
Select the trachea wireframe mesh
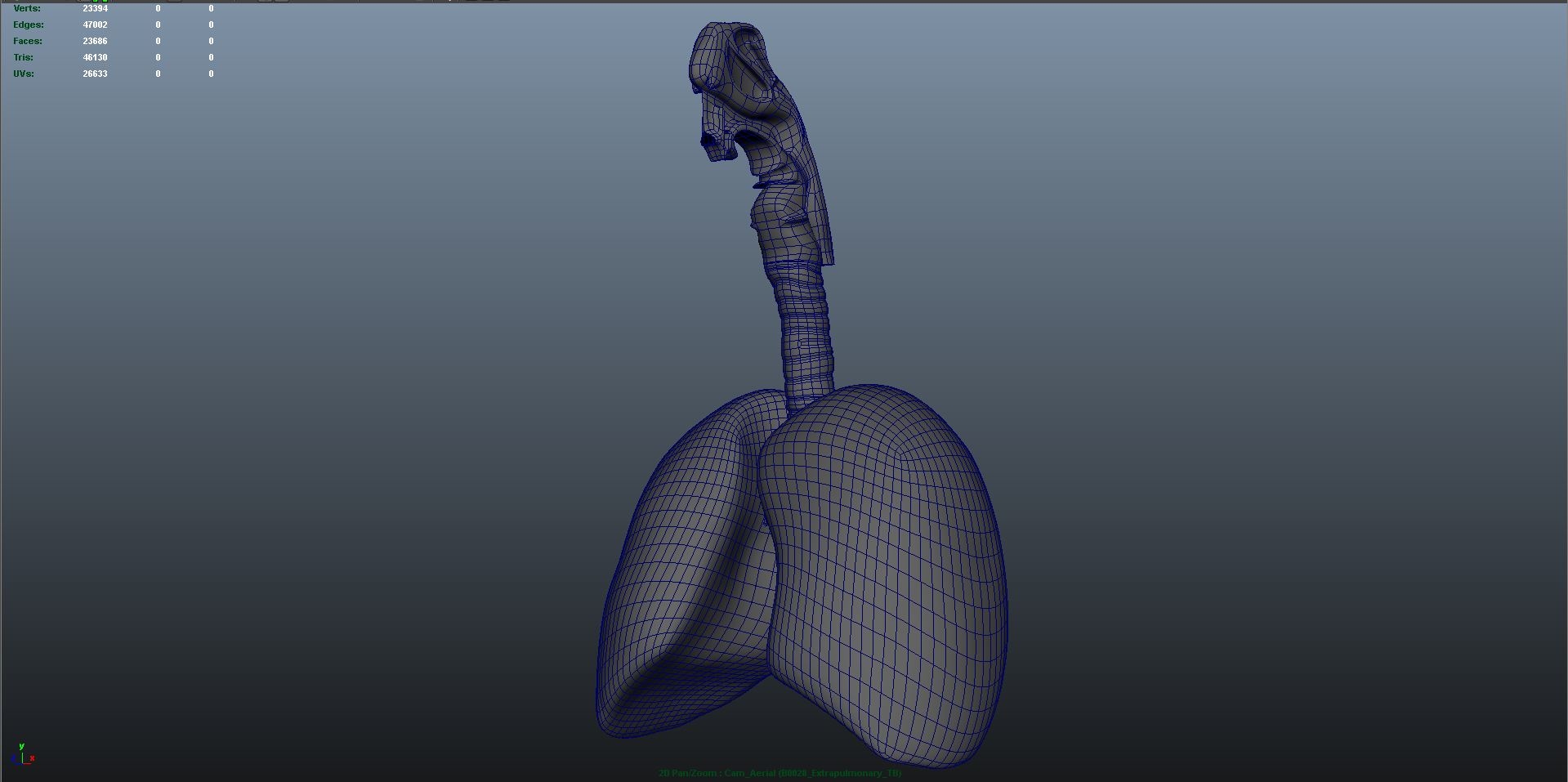click(797, 327)
